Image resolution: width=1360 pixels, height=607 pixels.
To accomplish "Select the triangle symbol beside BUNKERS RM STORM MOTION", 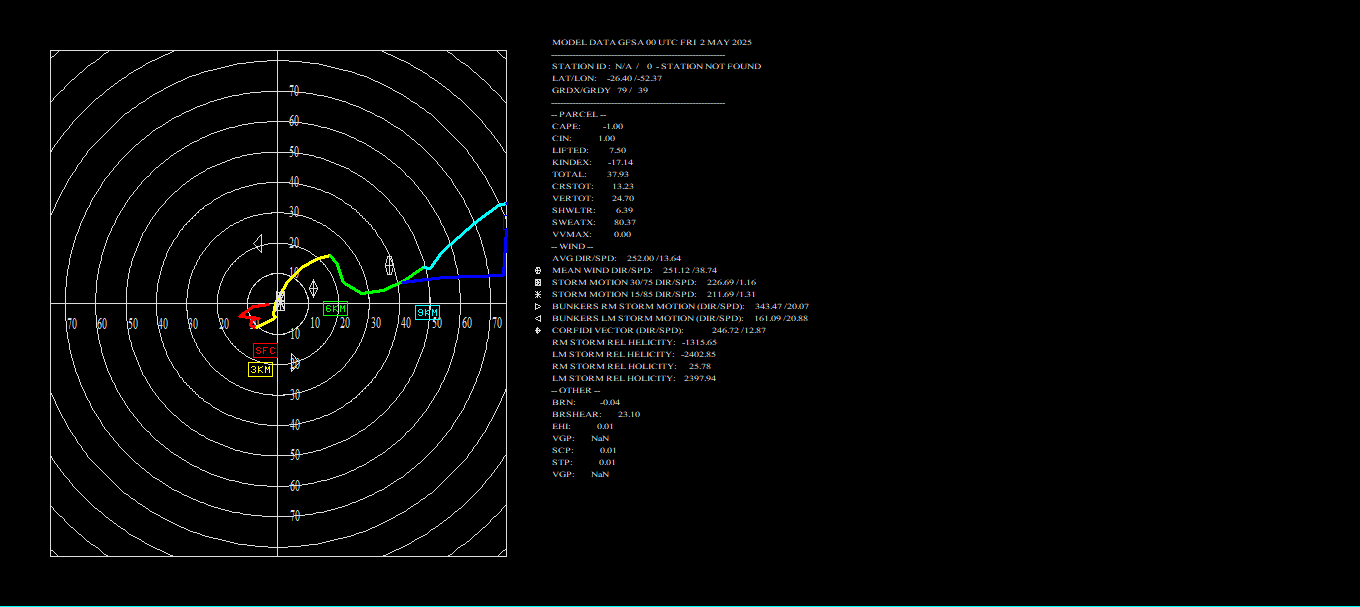I will point(539,306).
